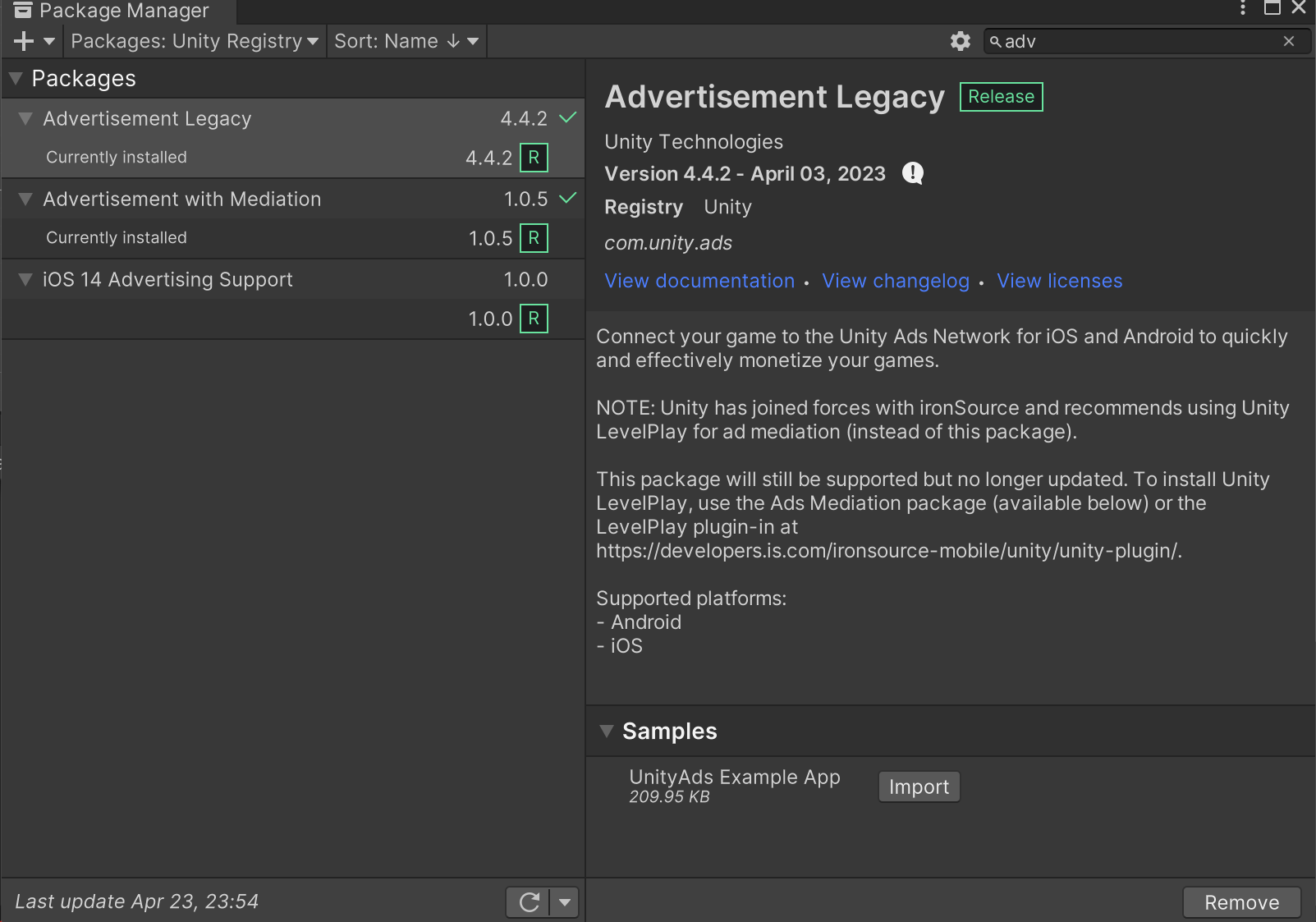Refresh the package list
The width and height of the screenshot is (1316, 922).
(529, 902)
